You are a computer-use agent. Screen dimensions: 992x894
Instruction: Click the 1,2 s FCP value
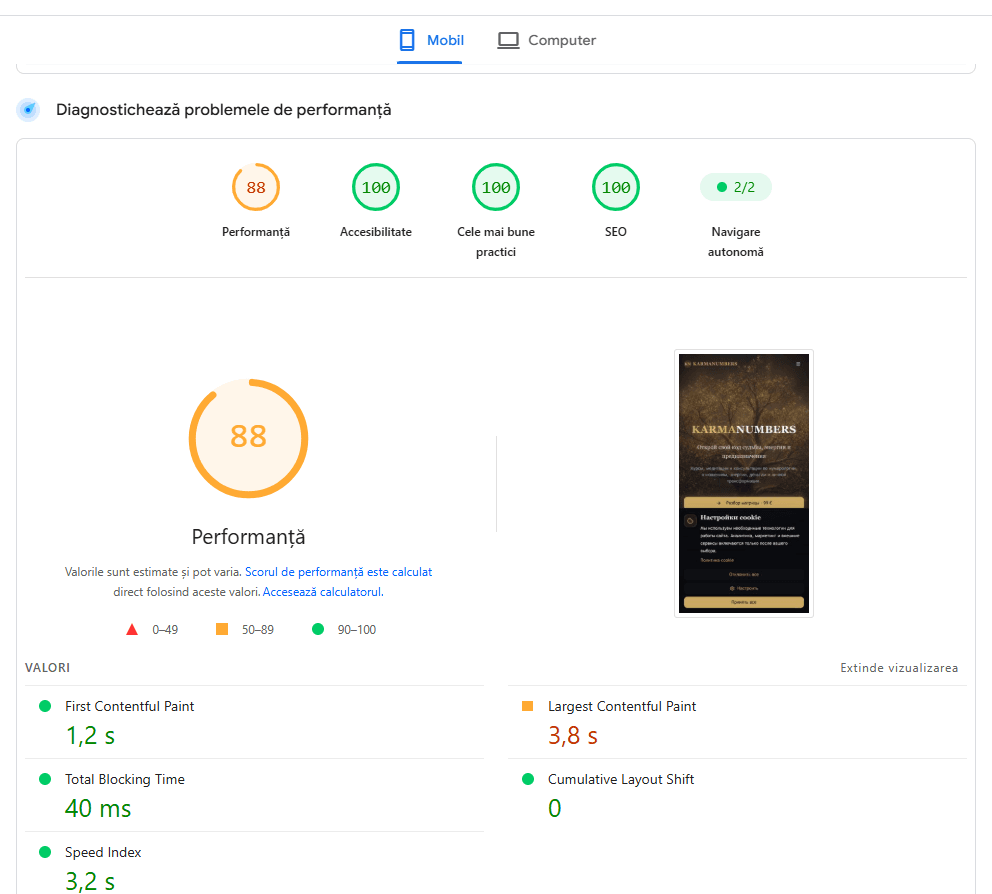pyautogui.click(x=90, y=736)
